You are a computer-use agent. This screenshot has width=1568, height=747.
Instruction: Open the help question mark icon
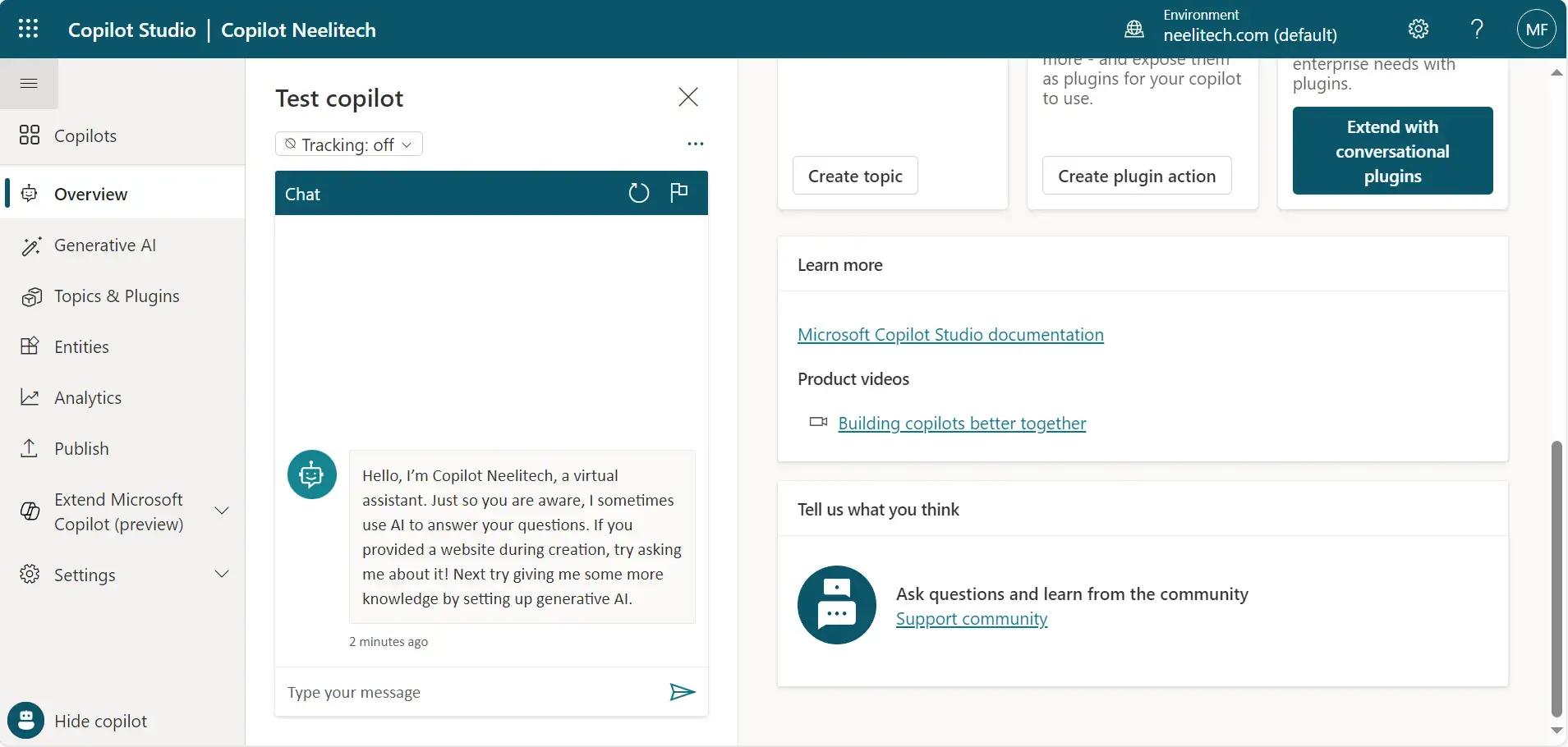pos(1477,29)
